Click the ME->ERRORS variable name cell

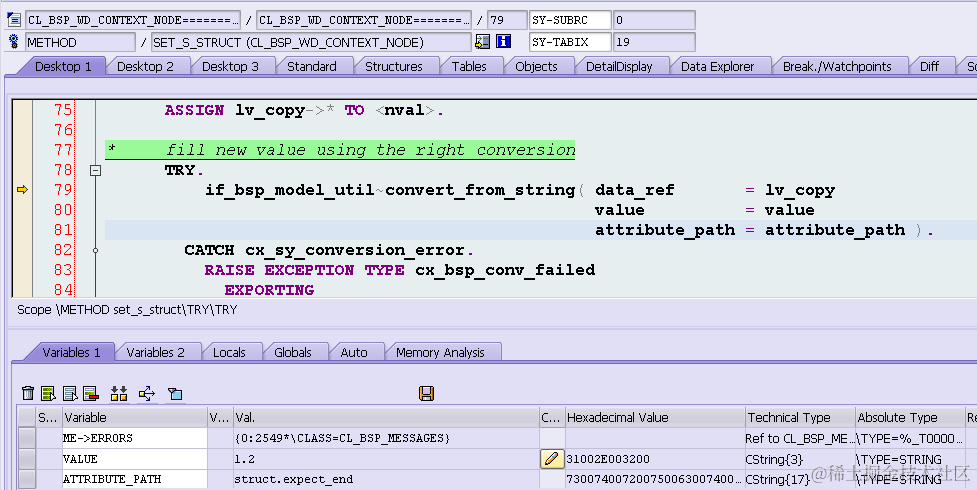click(134, 438)
